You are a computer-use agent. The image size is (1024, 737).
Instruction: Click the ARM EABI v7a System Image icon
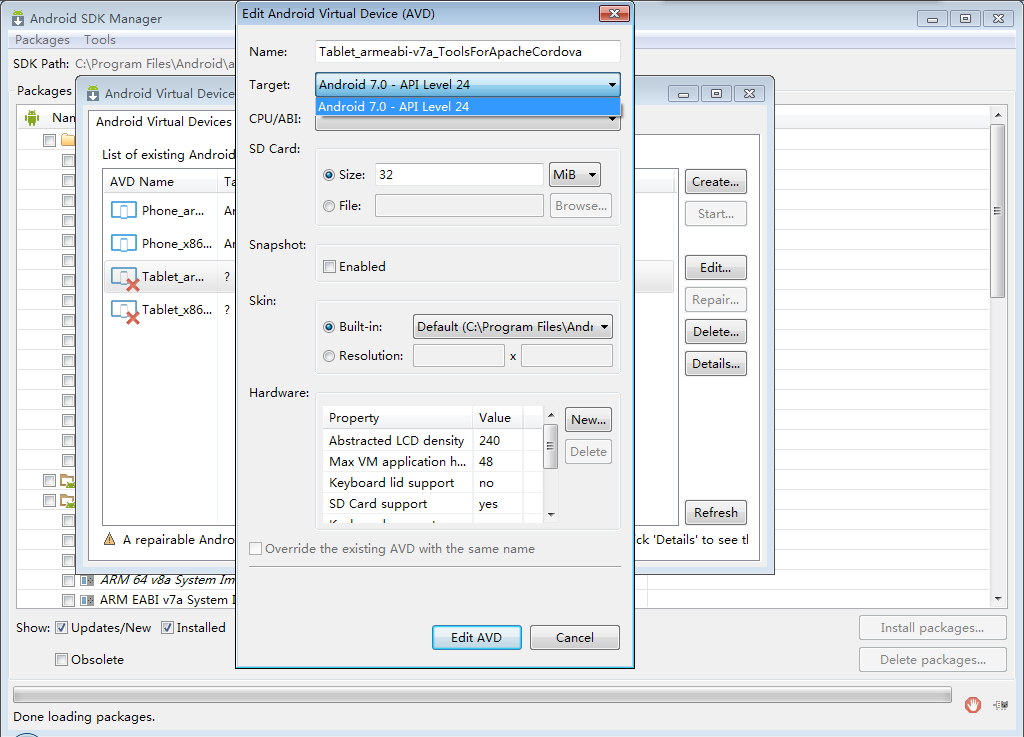[86, 600]
